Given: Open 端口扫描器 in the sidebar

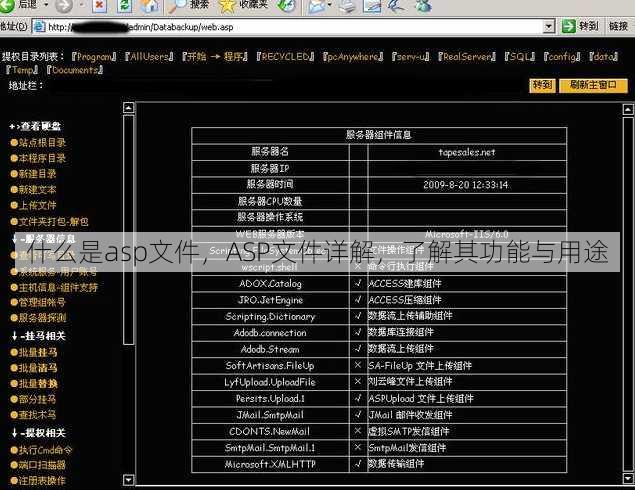Looking at the screenshot, I should tap(38, 465).
